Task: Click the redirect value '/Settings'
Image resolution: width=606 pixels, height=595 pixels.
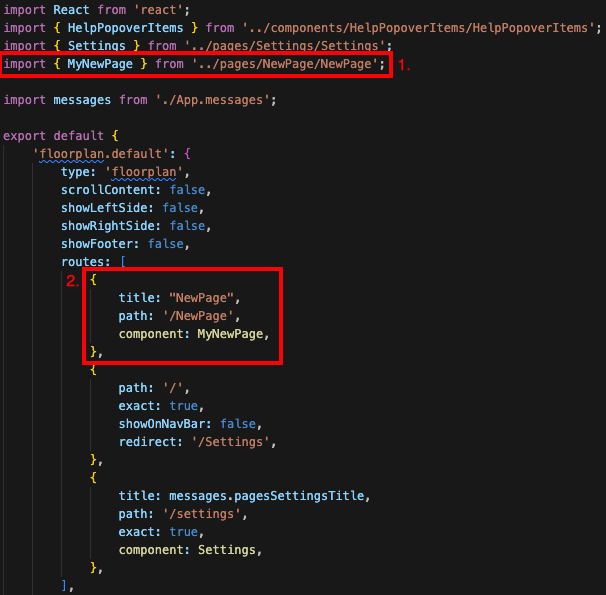Action: (x=230, y=442)
